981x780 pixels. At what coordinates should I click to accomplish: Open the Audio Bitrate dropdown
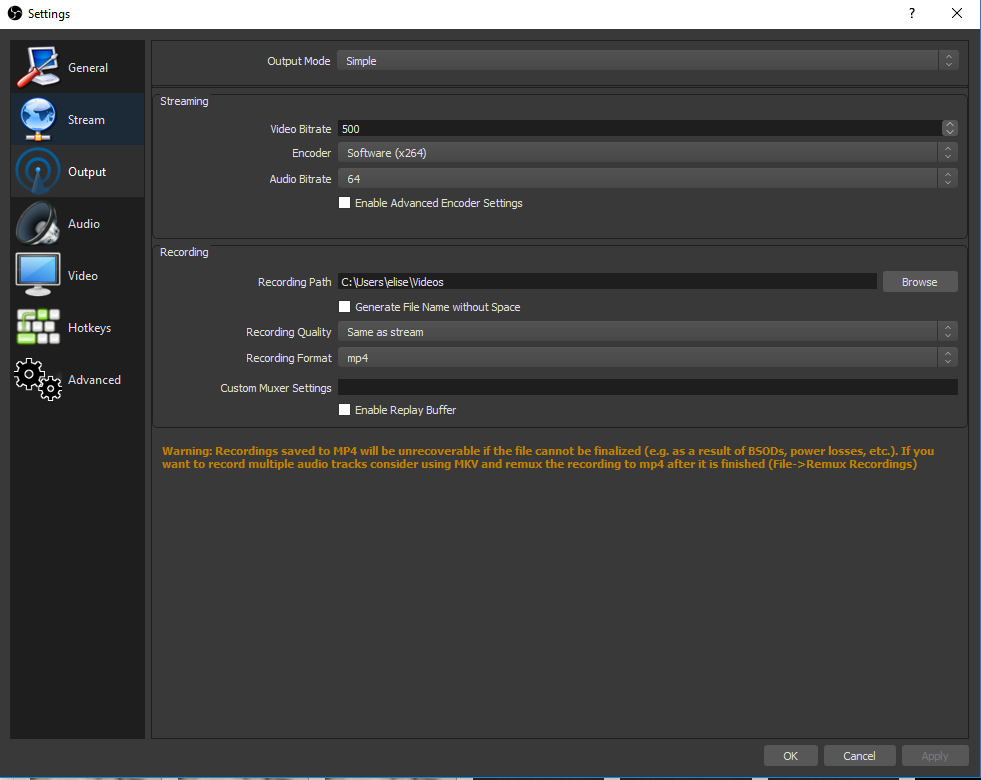pyautogui.click(x=648, y=179)
